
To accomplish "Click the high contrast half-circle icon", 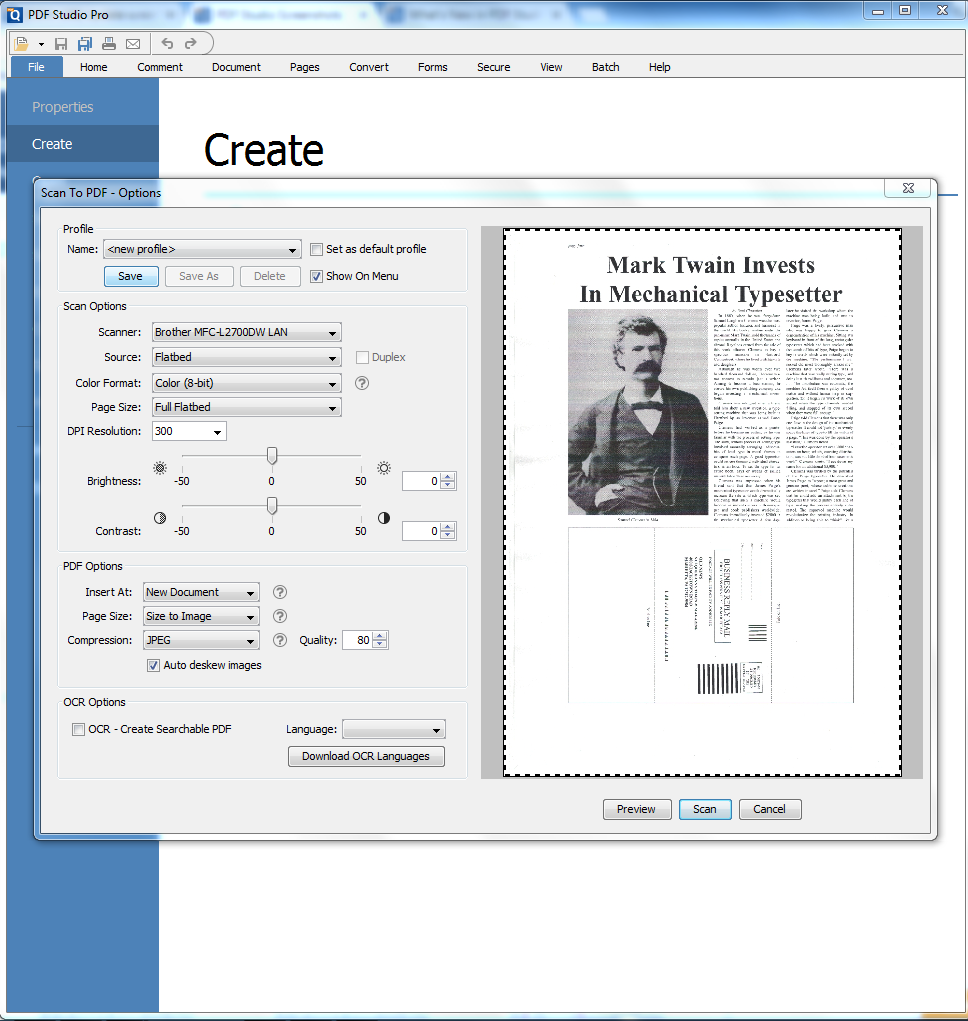I will [x=384, y=518].
